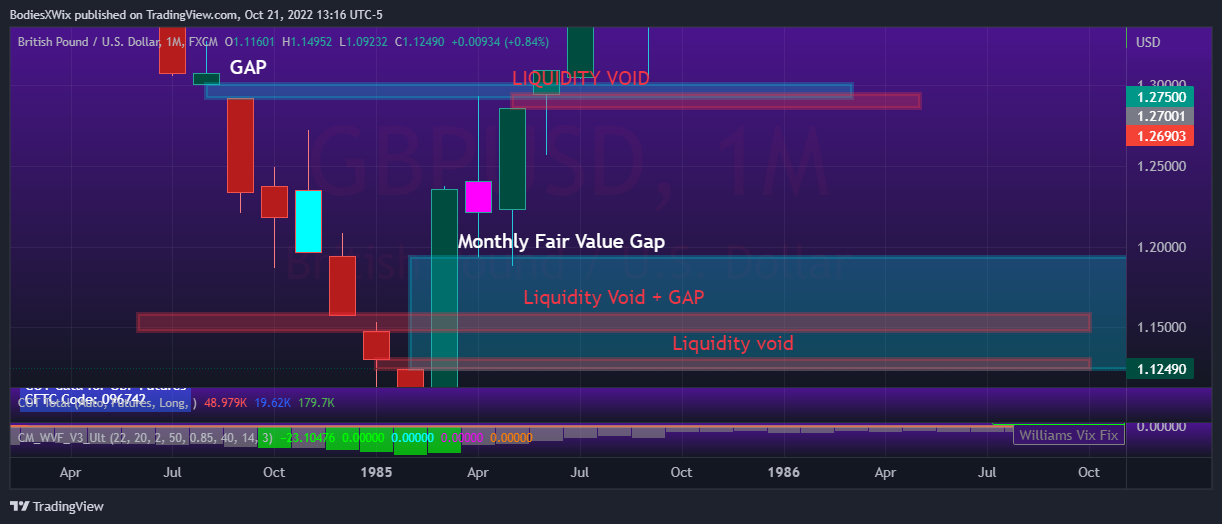Click the 48.979K red COT value
1222x524 pixels.
pos(226,402)
